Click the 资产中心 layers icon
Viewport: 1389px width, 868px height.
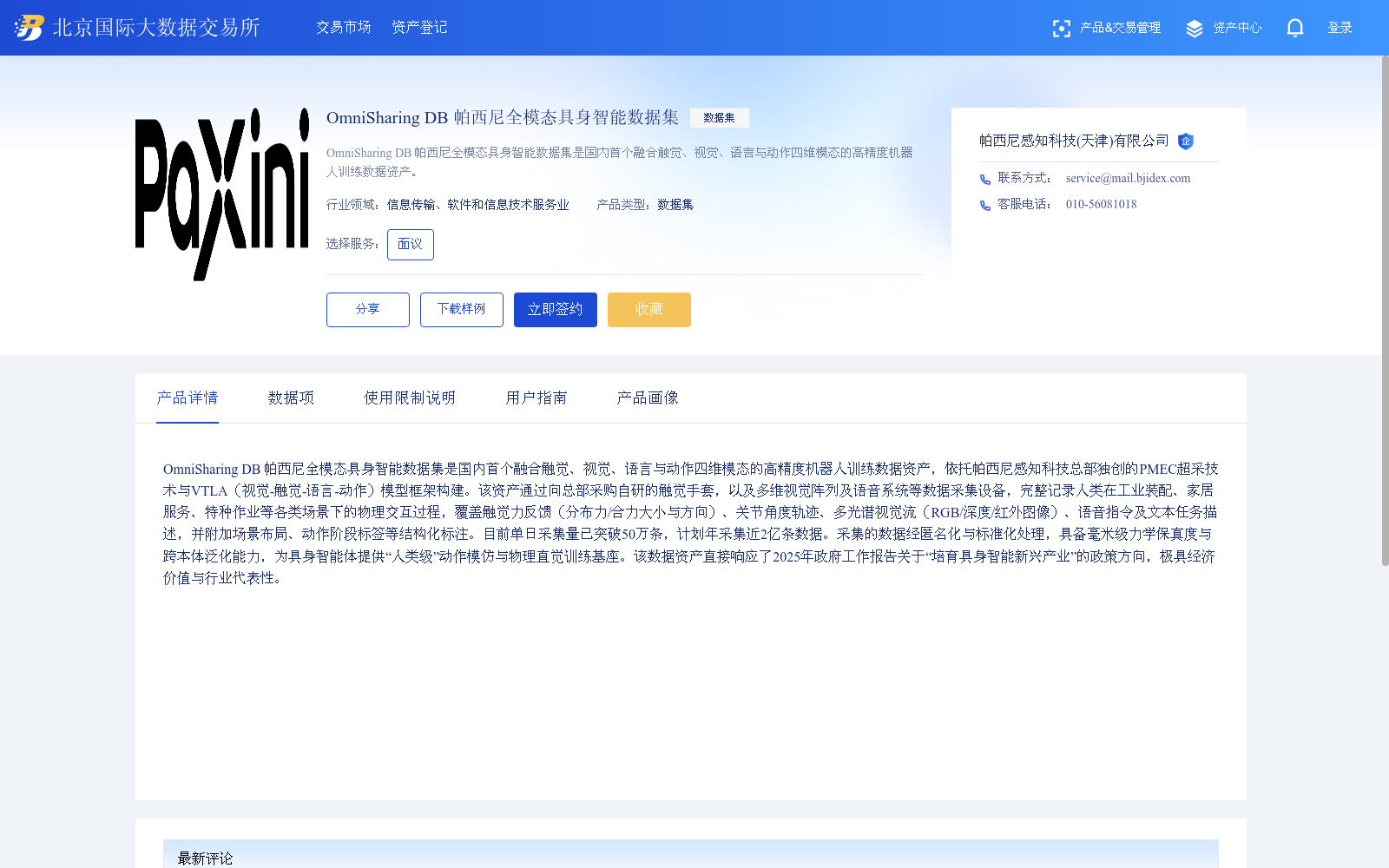[x=1195, y=29]
